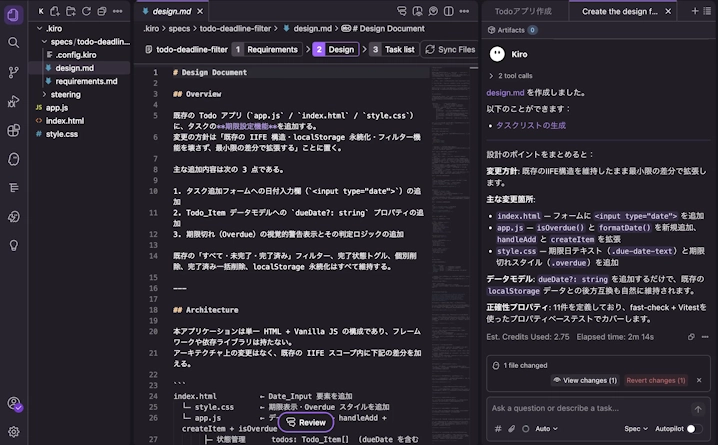Click New Folder icon in explorer header
This screenshot has height=445, width=718.
pos(71,11)
